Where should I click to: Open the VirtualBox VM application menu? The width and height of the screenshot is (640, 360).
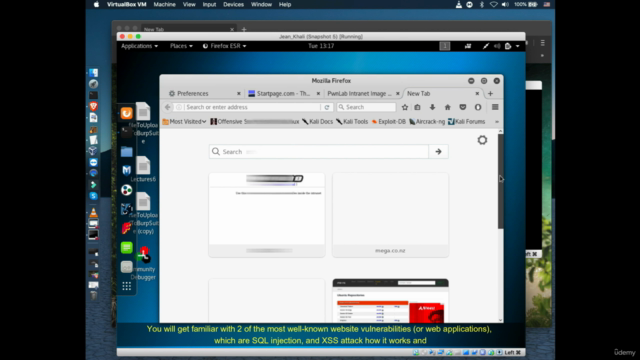pyautogui.click(x=127, y=4)
